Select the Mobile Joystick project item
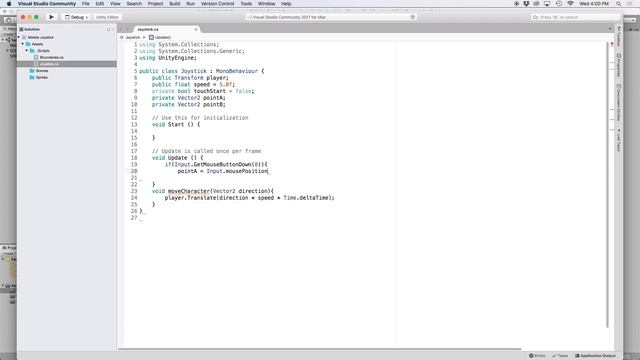640x360 pixels. click(x=40, y=37)
